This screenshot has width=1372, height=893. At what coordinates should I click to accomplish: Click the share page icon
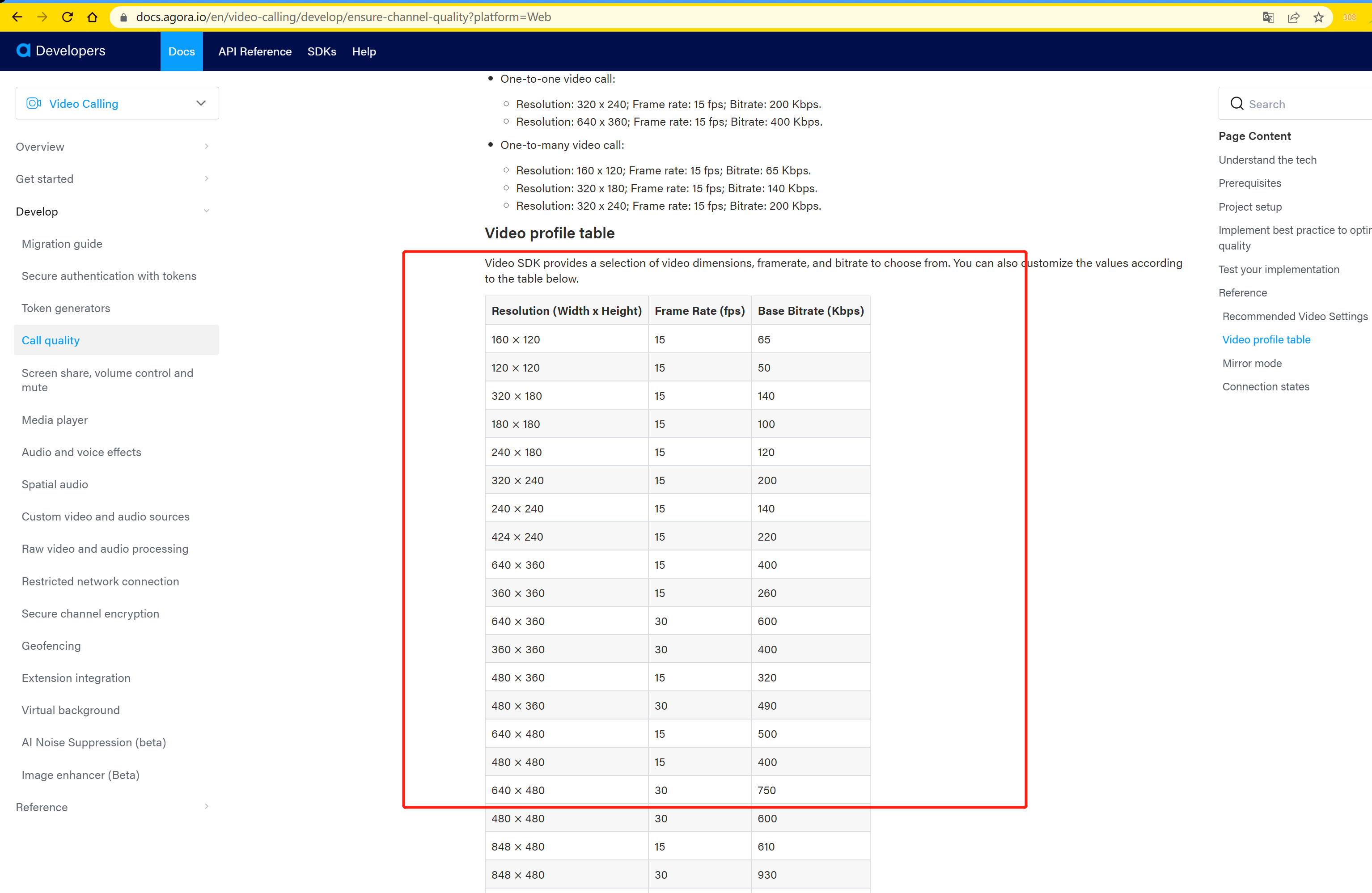1293,17
